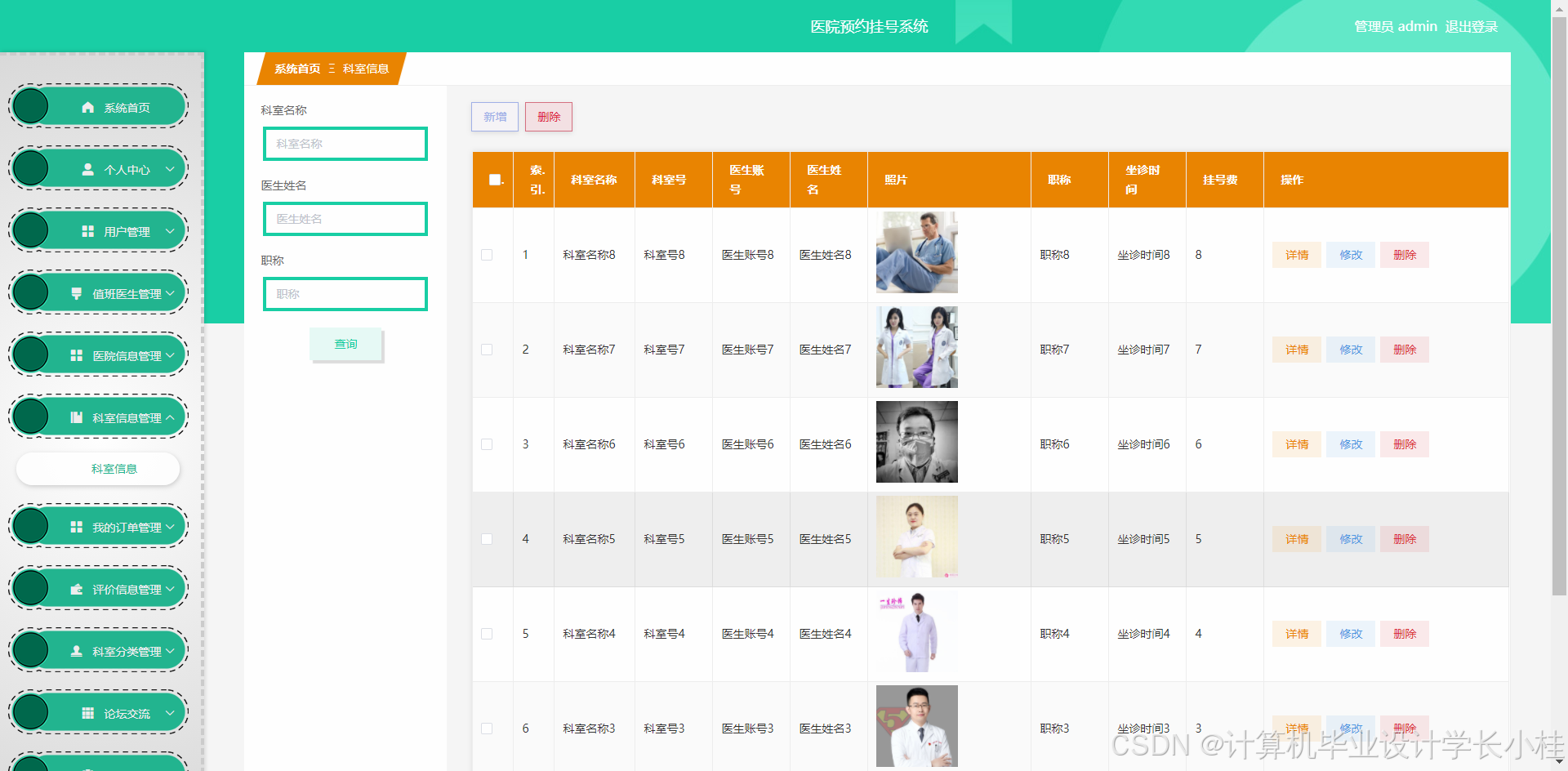Expand the 论坛交流 menu chevron
Viewport: 1568px width, 771px height.
point(170,714)
